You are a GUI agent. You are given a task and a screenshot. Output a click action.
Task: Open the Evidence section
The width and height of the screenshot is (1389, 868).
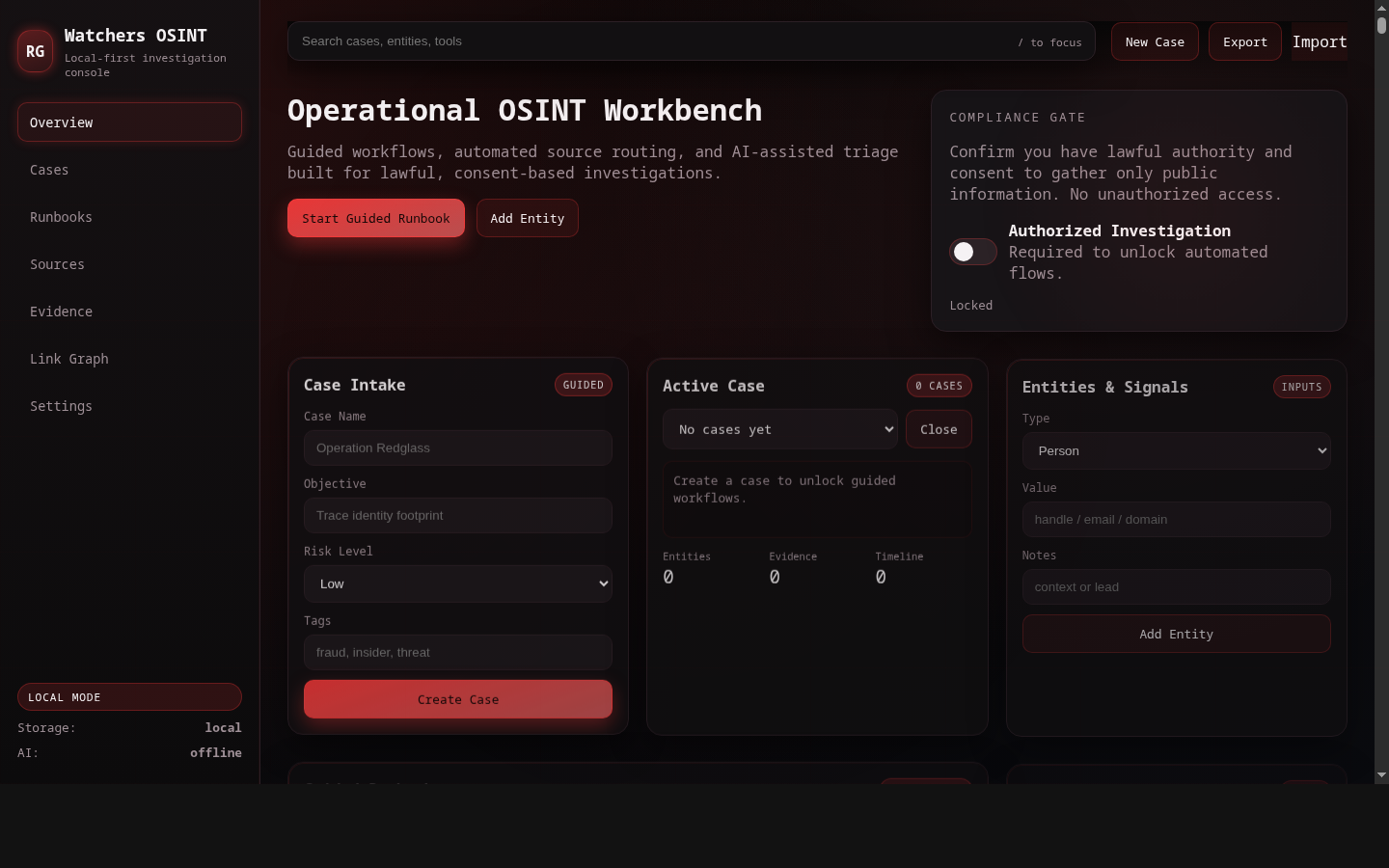point(61,312)
